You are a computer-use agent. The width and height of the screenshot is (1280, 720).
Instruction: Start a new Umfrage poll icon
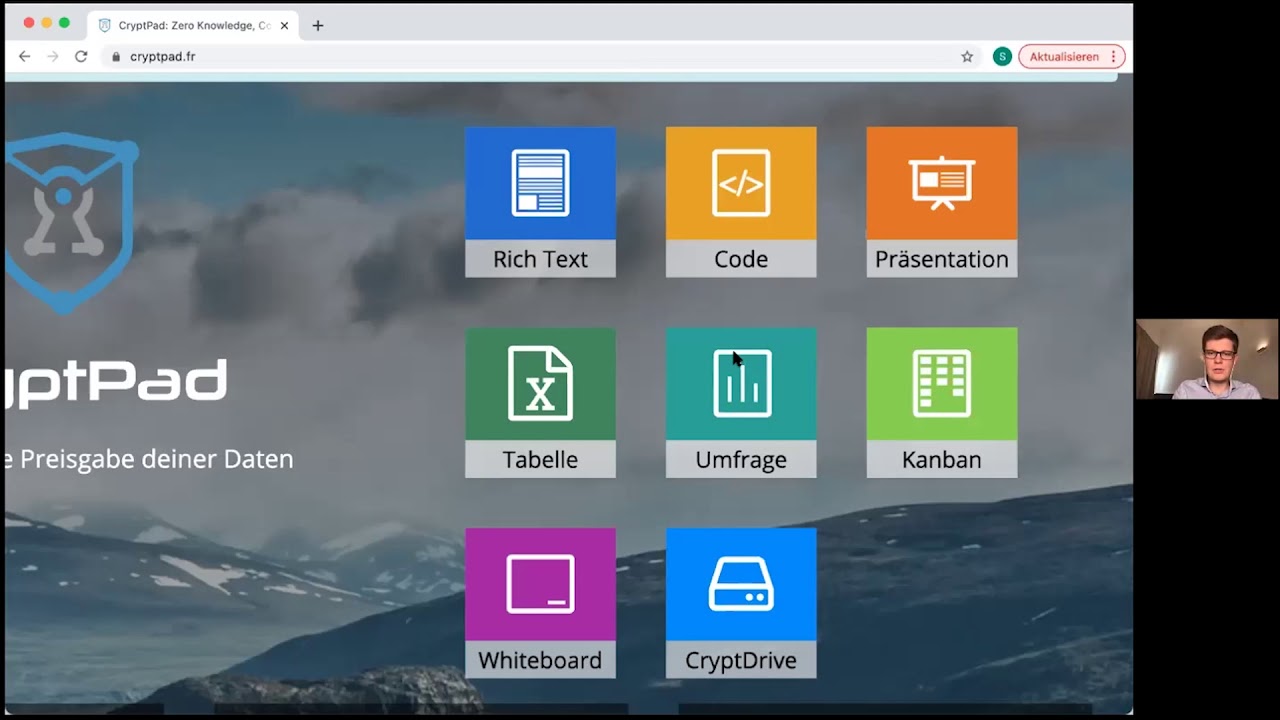(741, 384)
